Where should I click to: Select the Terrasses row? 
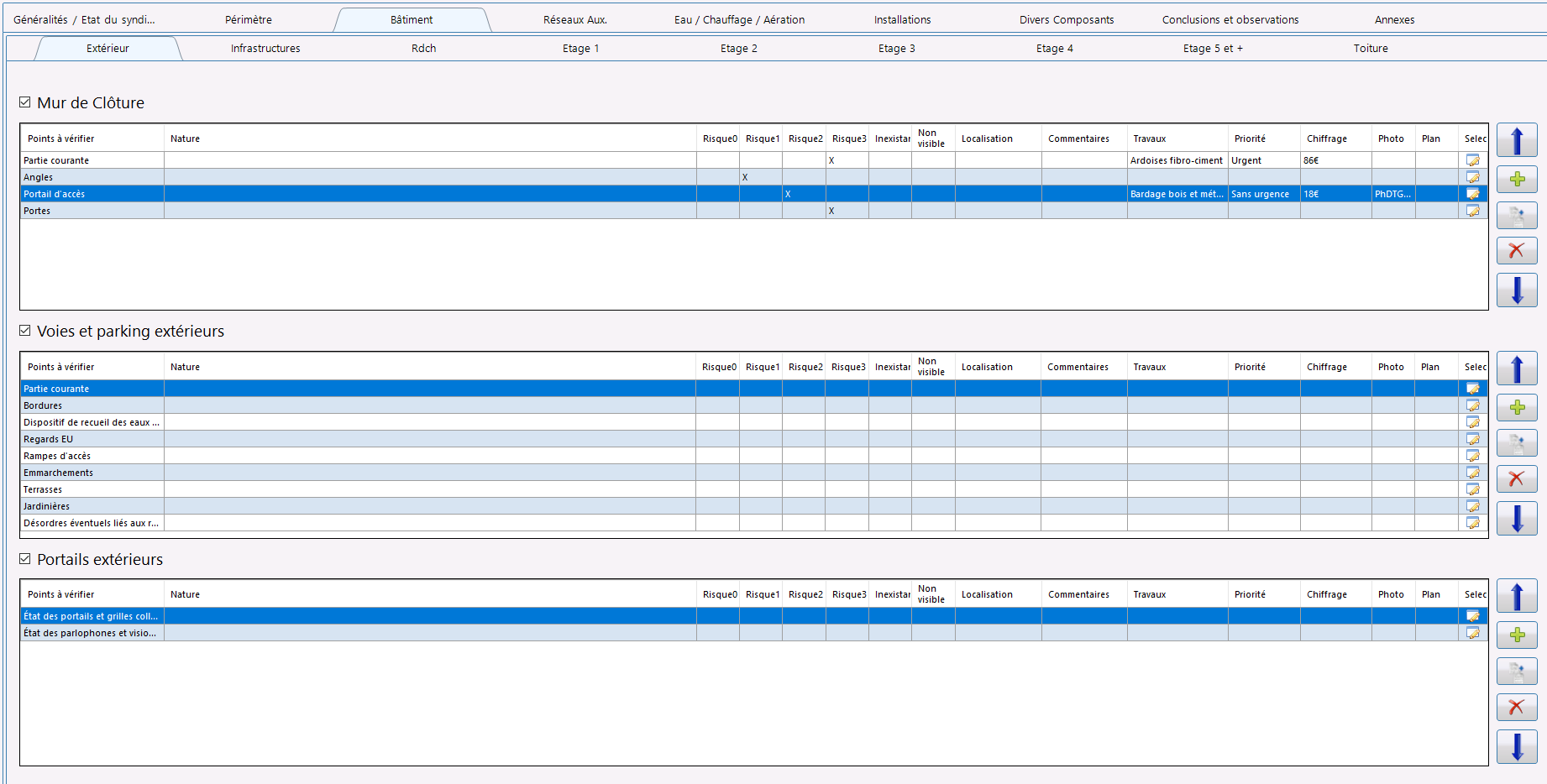(x=753, y=489)
